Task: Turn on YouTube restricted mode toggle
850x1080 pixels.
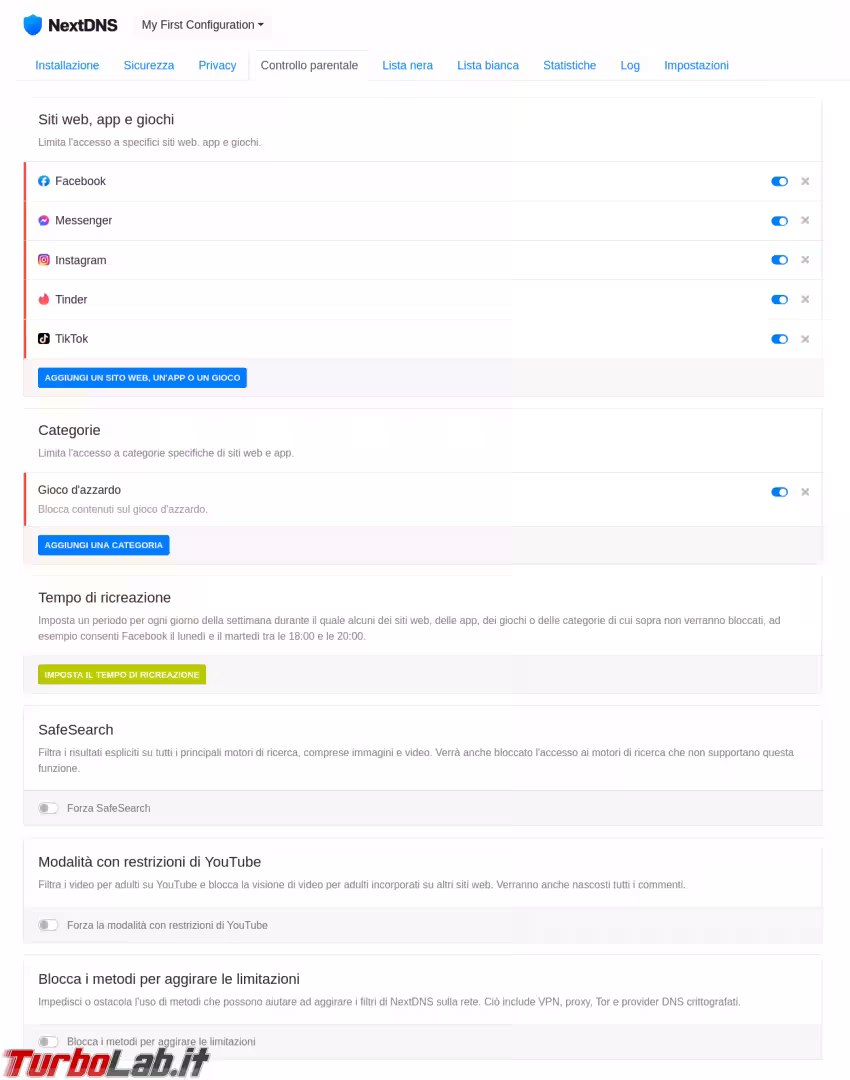Action: (48, 925)
